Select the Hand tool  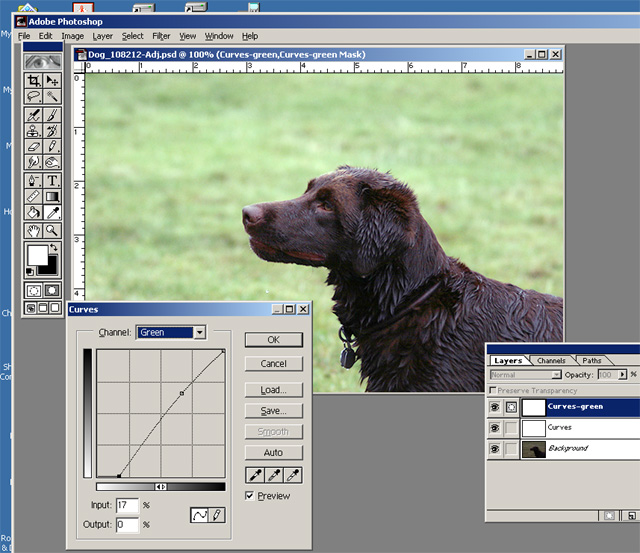pos(33,231)
